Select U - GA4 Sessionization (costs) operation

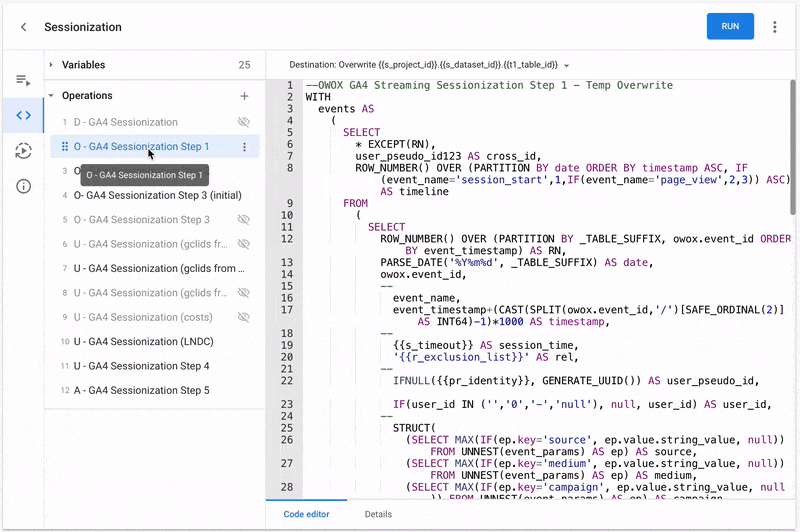point(143,317)
